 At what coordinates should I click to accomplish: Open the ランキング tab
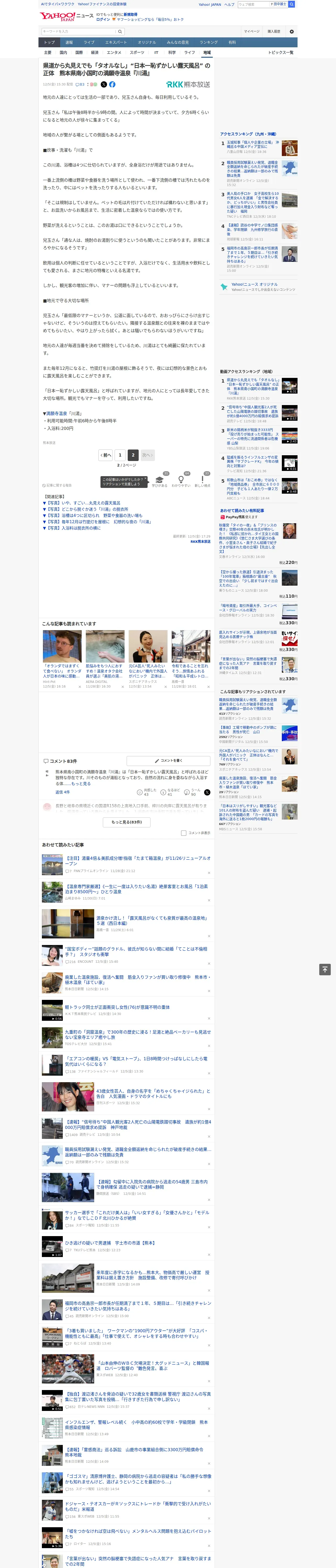point(209,43)
